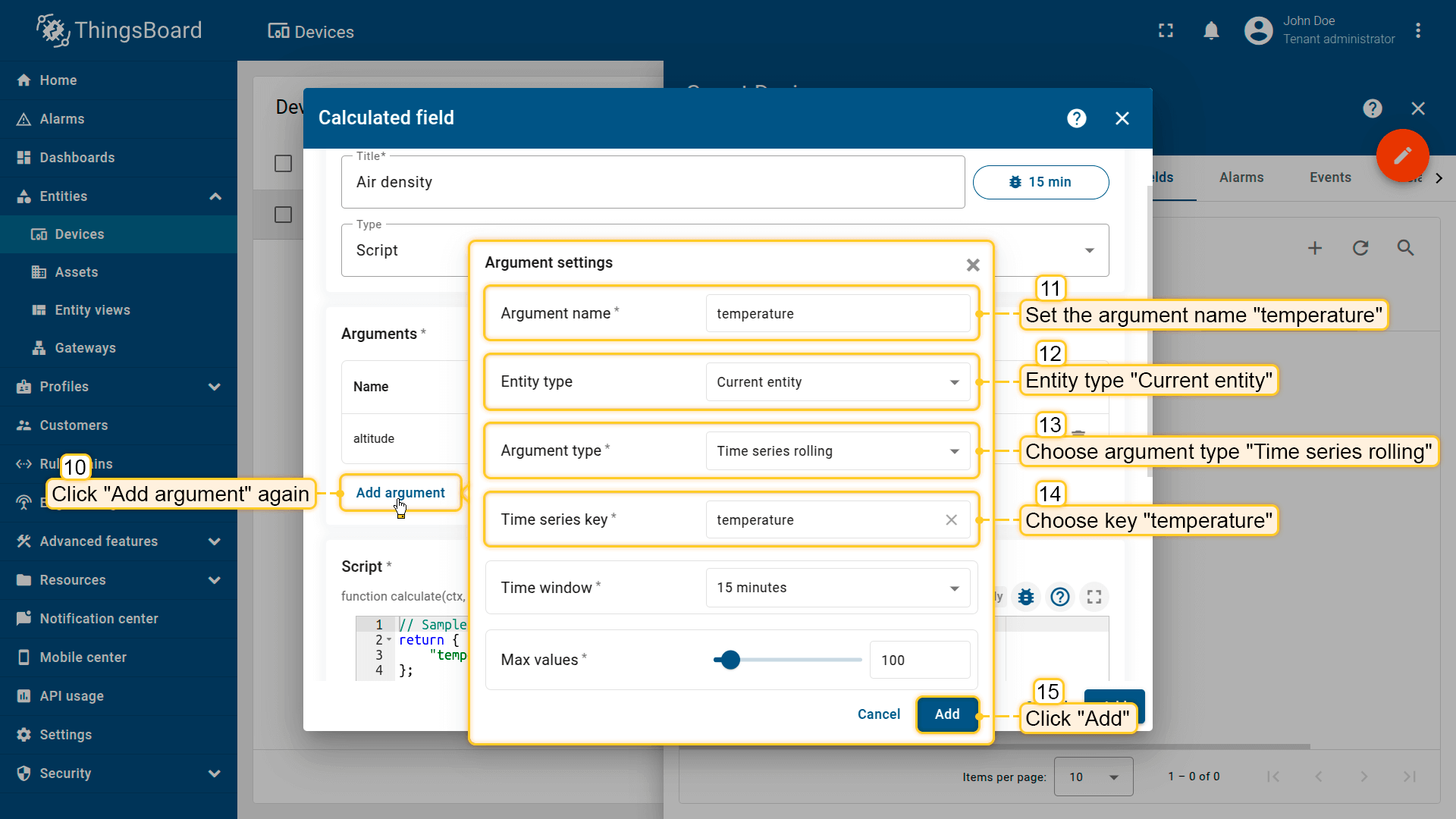Check the first device row checkbox
Screen dimensions: 1456x819
coord(283,215)
